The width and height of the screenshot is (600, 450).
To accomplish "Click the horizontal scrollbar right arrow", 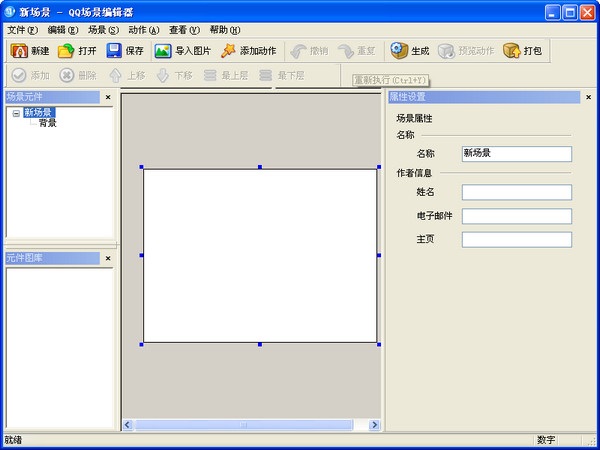I will [373, 425].
